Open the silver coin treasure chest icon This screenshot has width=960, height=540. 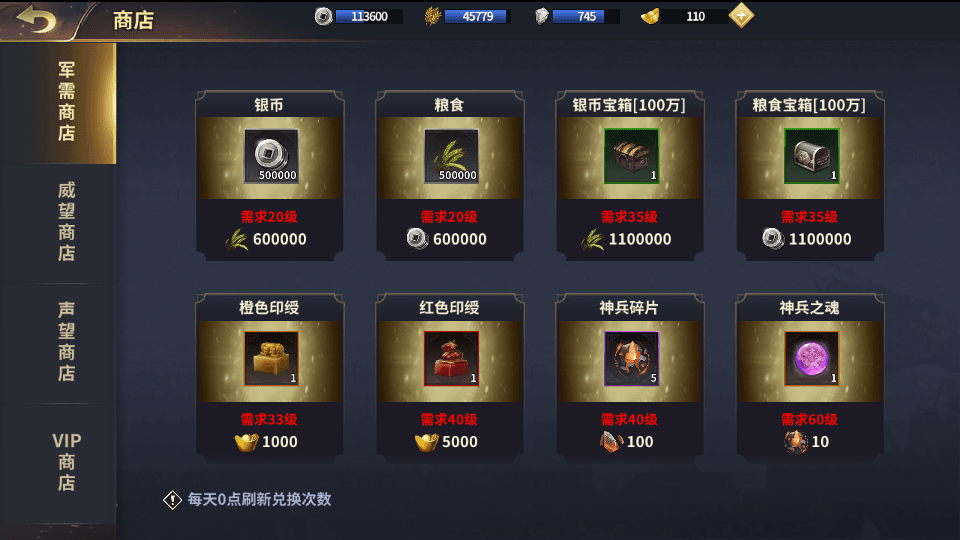(631, 156)
